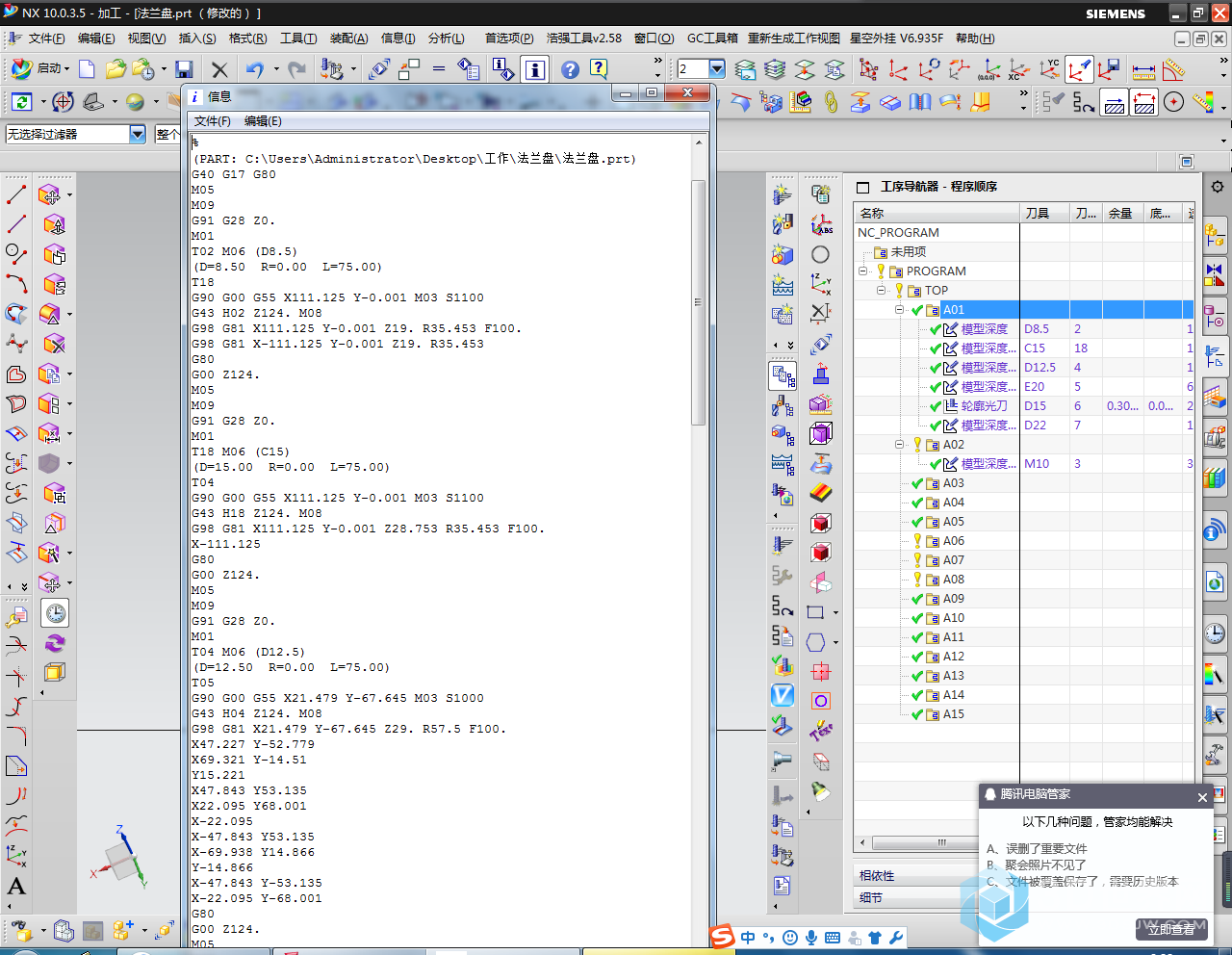
Task: Open the 文件(F) menu in Information window
Action: coord(213,121)
